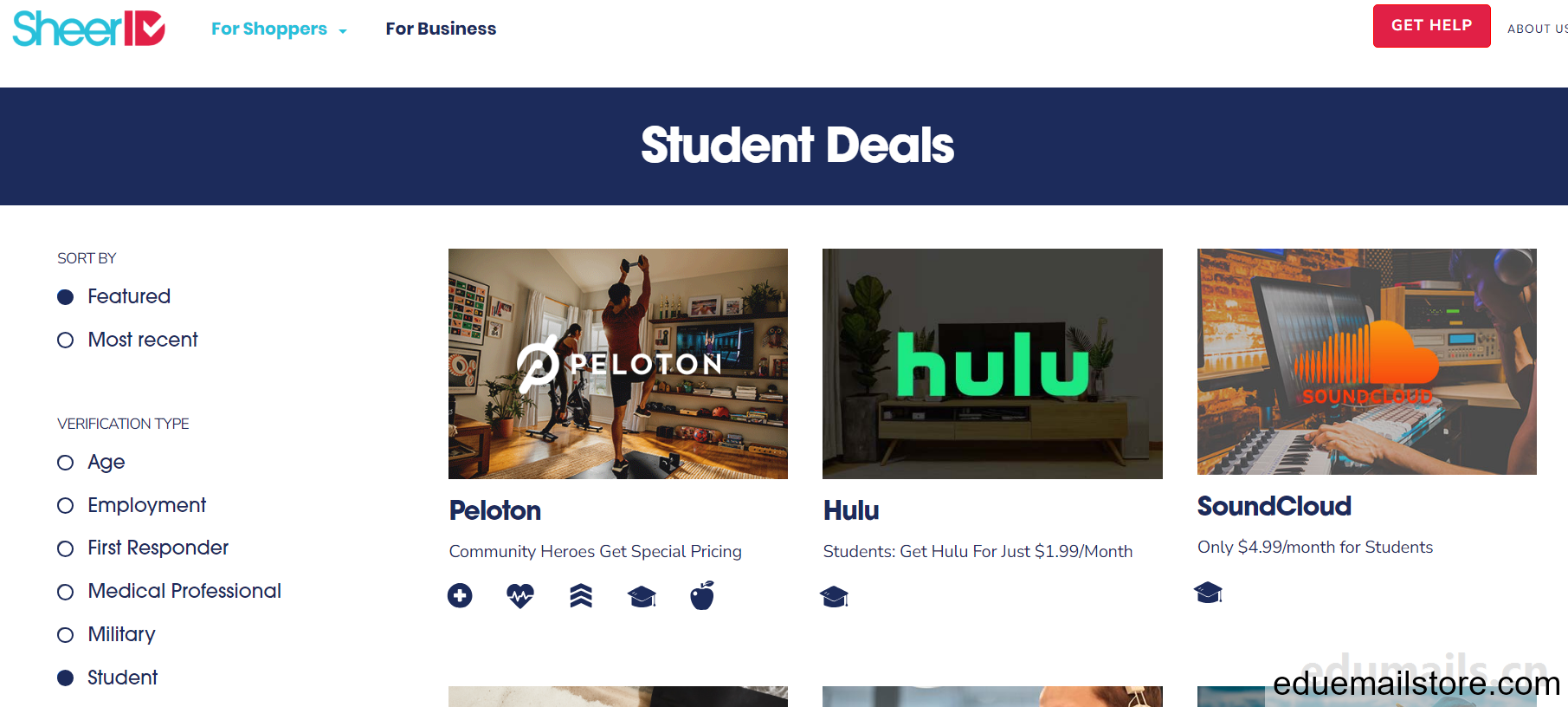Click Hulu's graduation cap icon

(834, 596)
